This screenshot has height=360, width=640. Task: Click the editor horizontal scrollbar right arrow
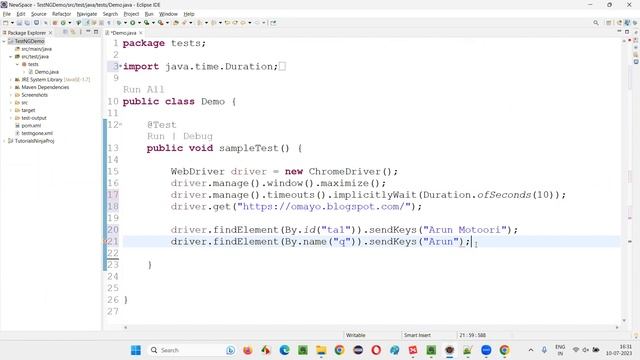coord(617,327)
